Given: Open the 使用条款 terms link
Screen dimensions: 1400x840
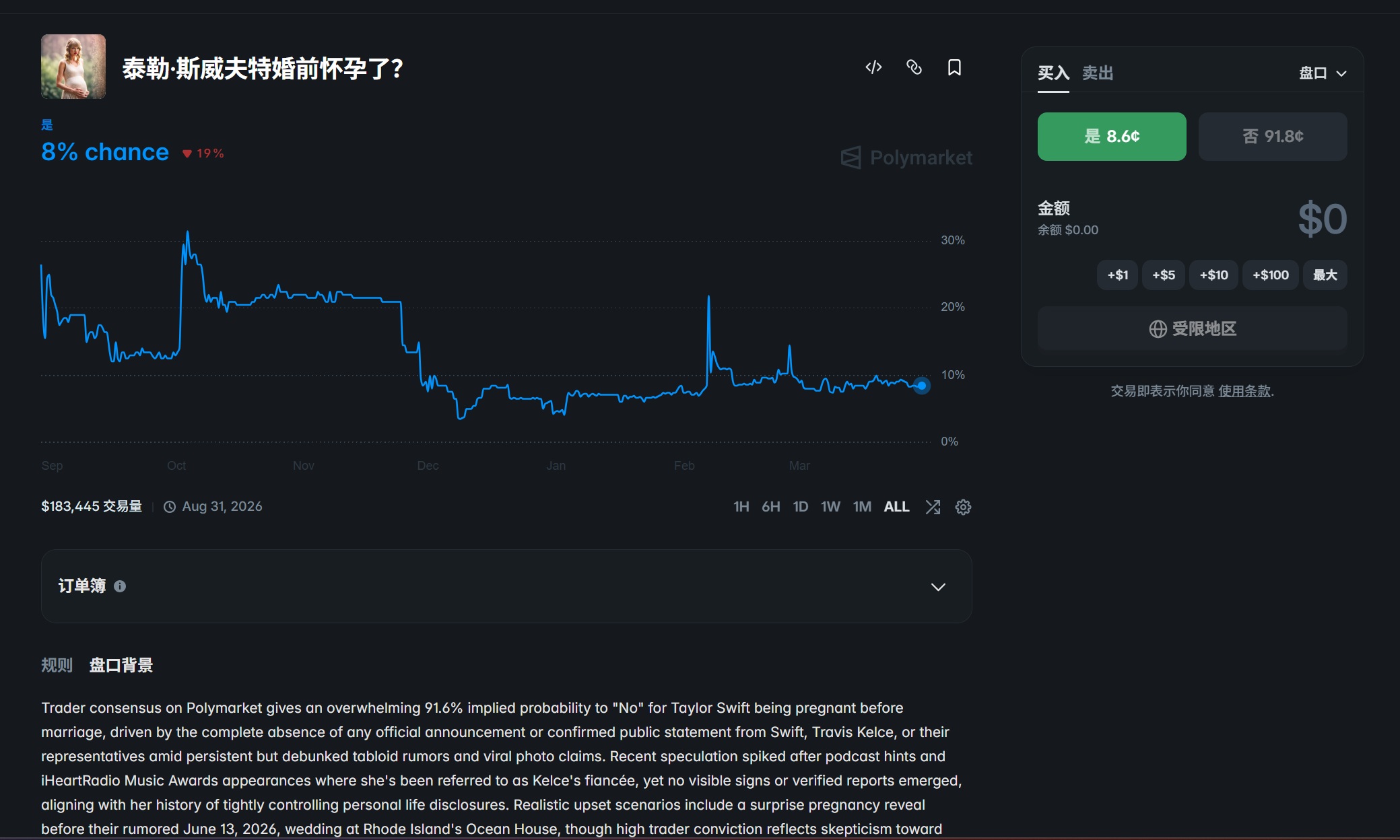Looking at the screenshot, I should pos(1244,391).
